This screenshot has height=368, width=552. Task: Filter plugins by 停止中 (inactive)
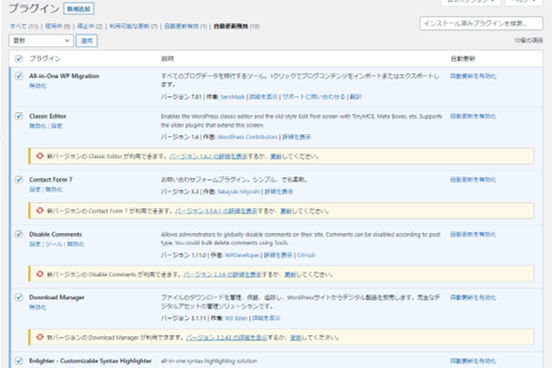pos(85,26)
